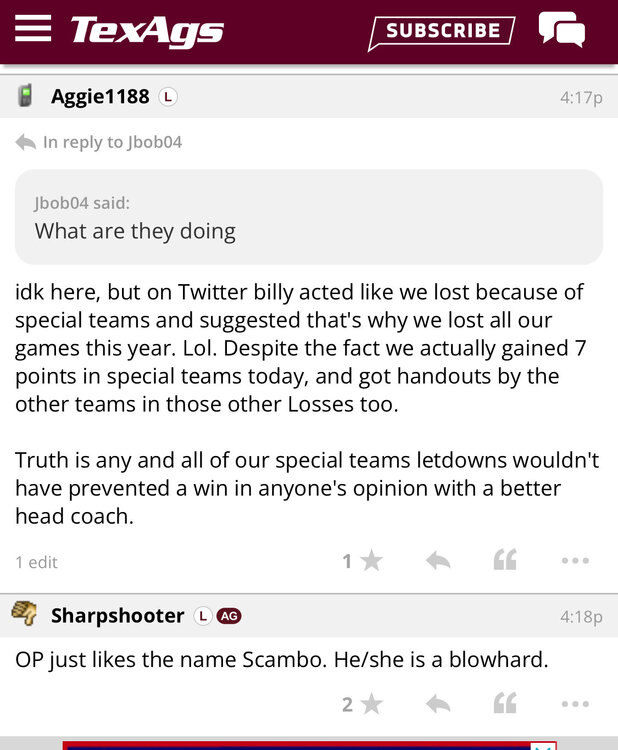Screen dimensions: 618x750
Task: Click the L badge beside Aggie1188
Action: coord(168,97)
